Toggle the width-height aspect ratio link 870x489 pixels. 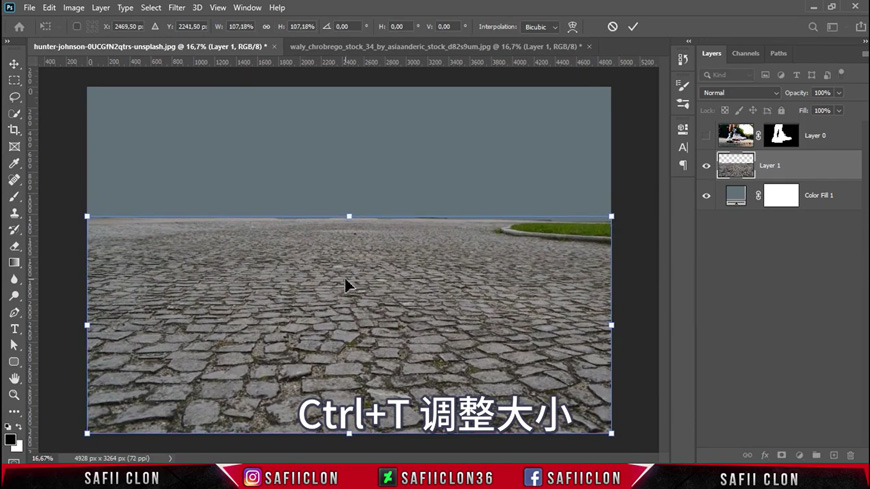(x=266, y=27)
